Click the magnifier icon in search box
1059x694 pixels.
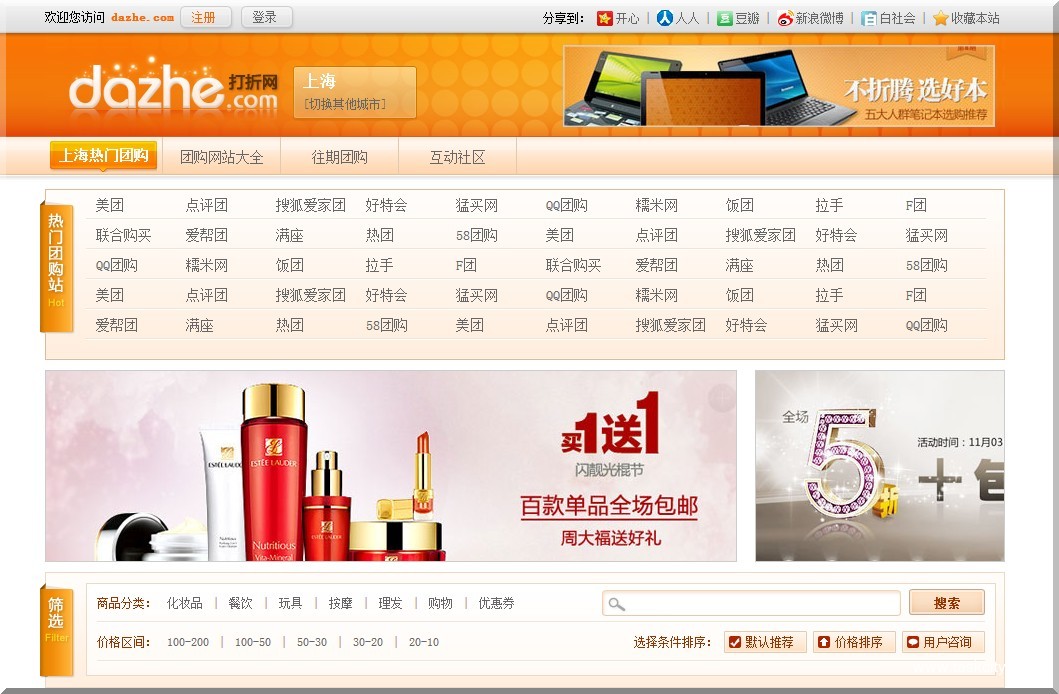(617, 604)
